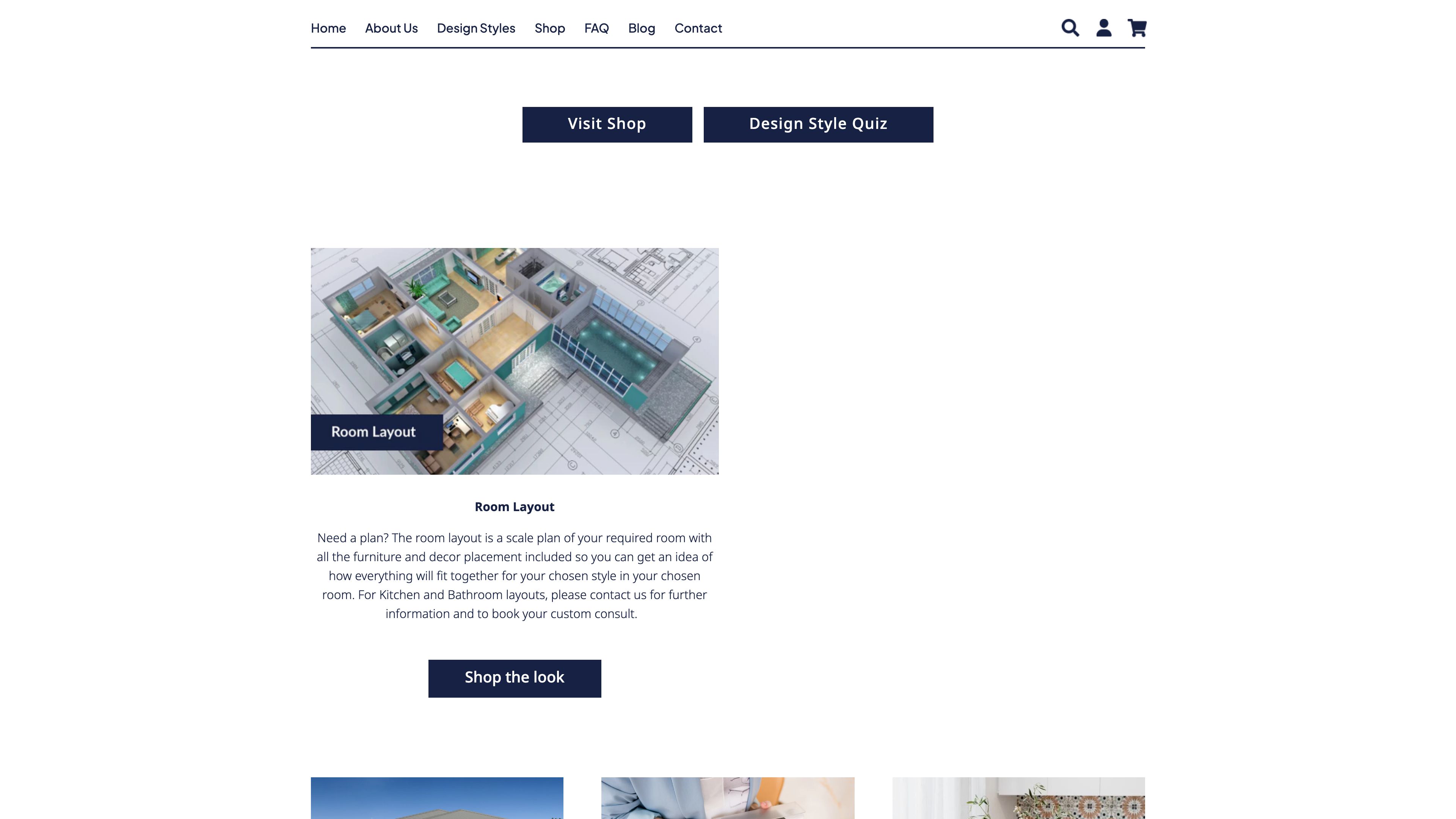Open the About Us page

tap(391, 28)
